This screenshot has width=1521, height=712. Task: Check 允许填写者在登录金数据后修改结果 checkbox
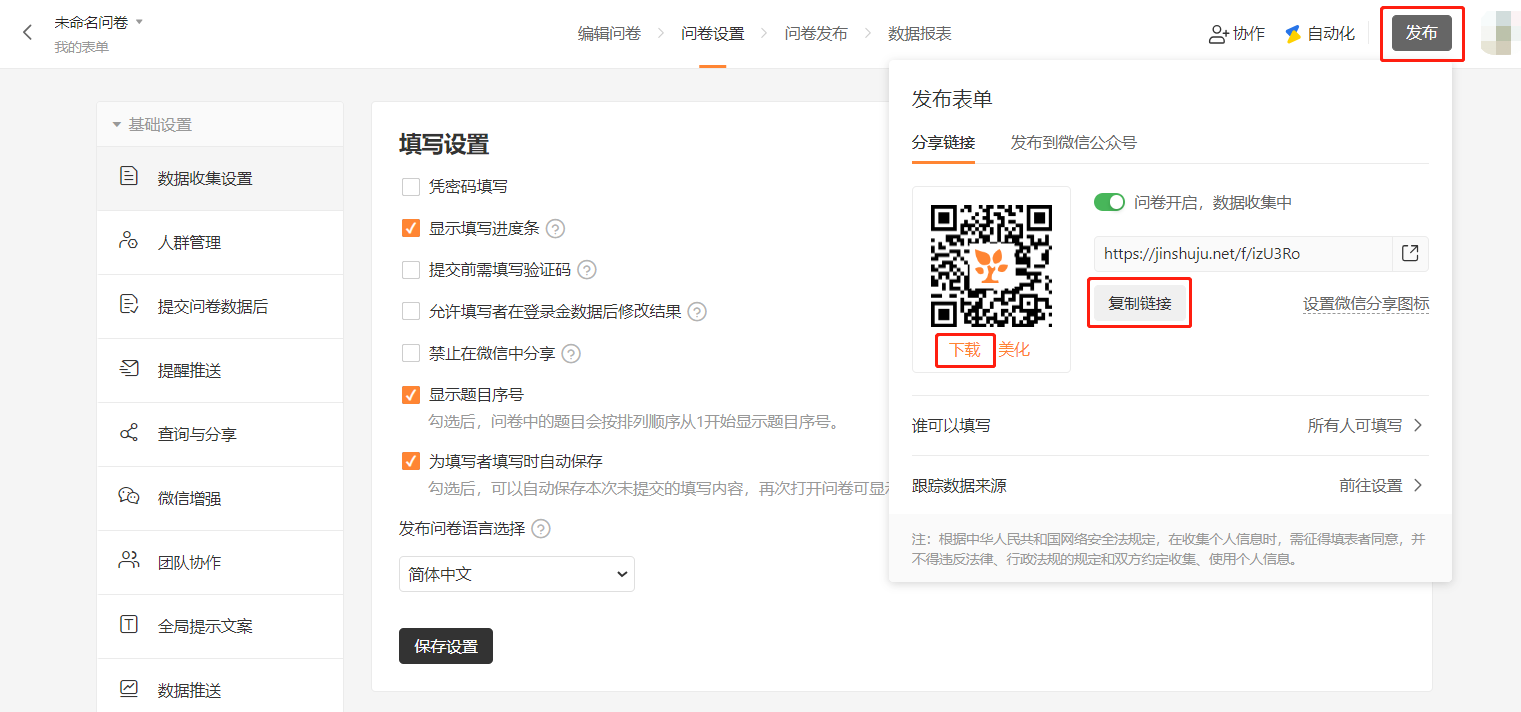click(410, 312)
